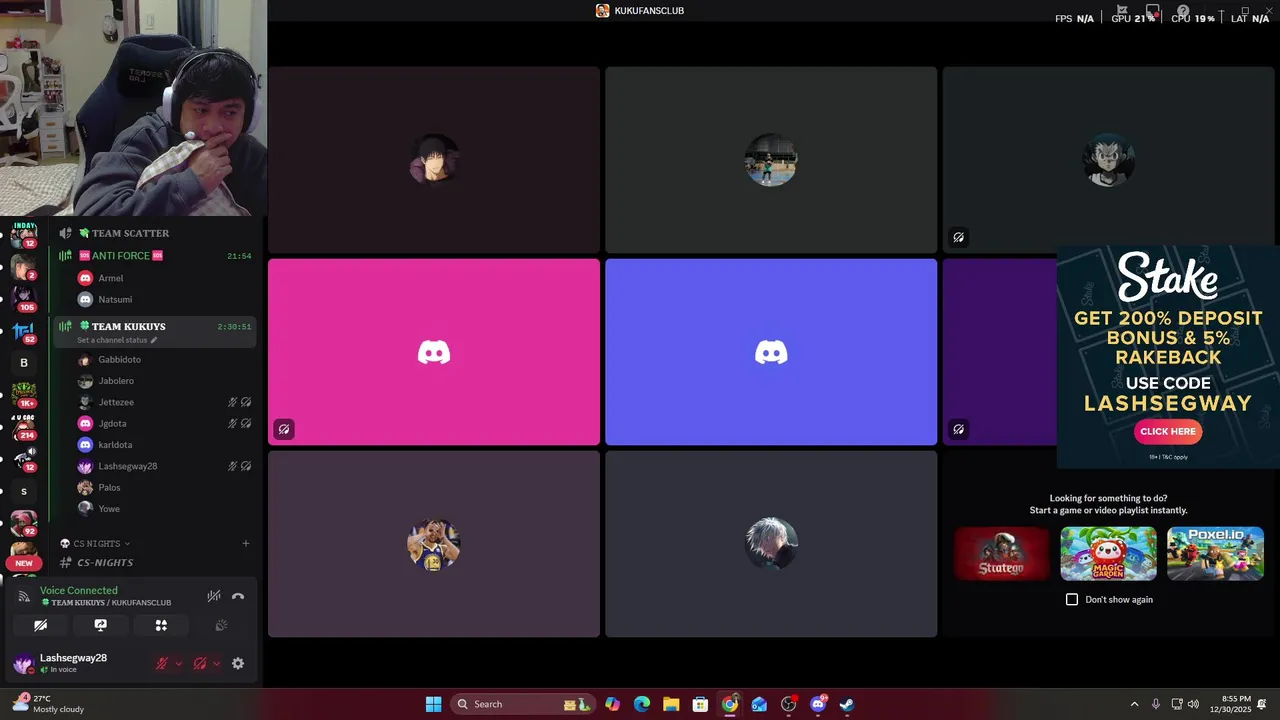
Task: Focus the blue Discord-avatar participant tile
Action: click(771, 352)
